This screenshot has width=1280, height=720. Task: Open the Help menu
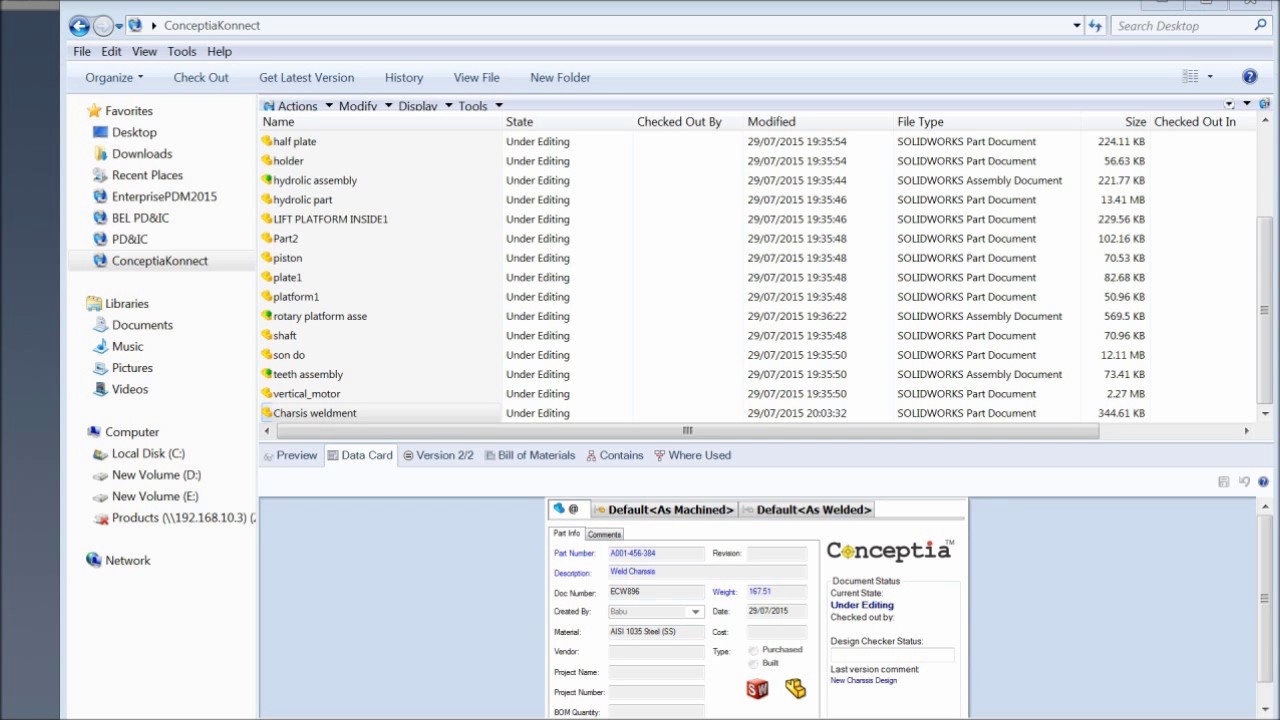(219, 51)
